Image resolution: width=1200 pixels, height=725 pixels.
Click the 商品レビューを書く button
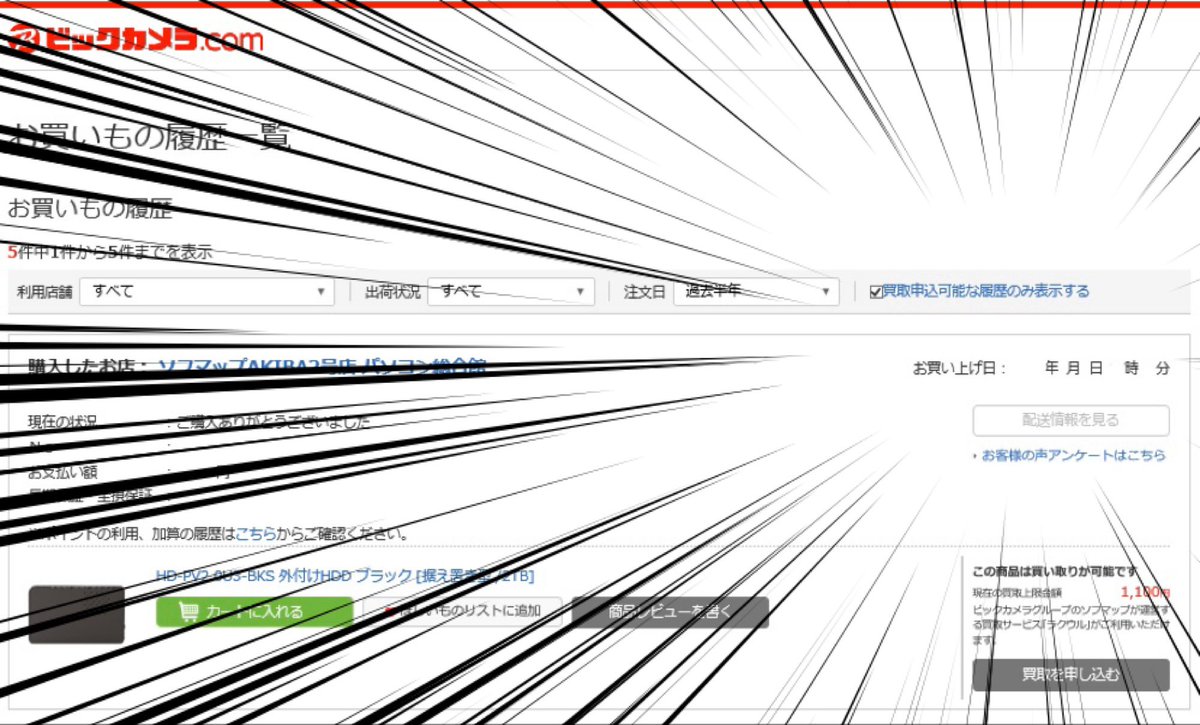coord(670,612)
